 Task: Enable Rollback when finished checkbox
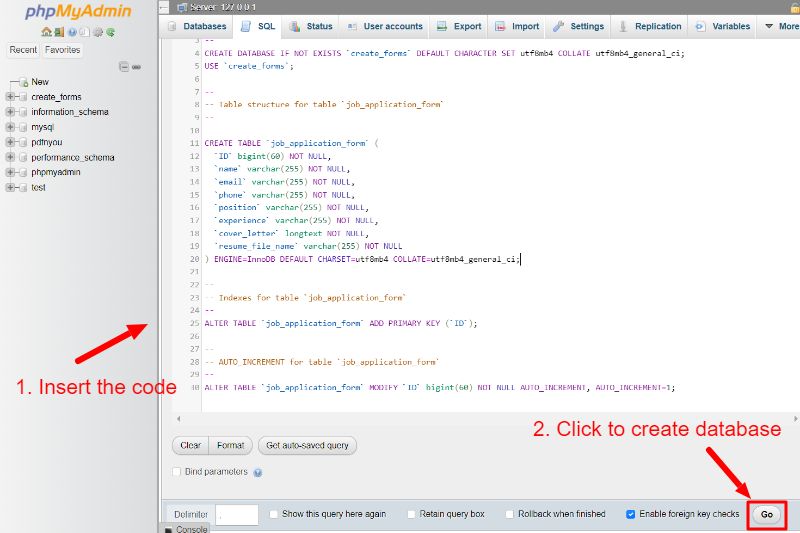pyautogui.click(x=509, y=514)
